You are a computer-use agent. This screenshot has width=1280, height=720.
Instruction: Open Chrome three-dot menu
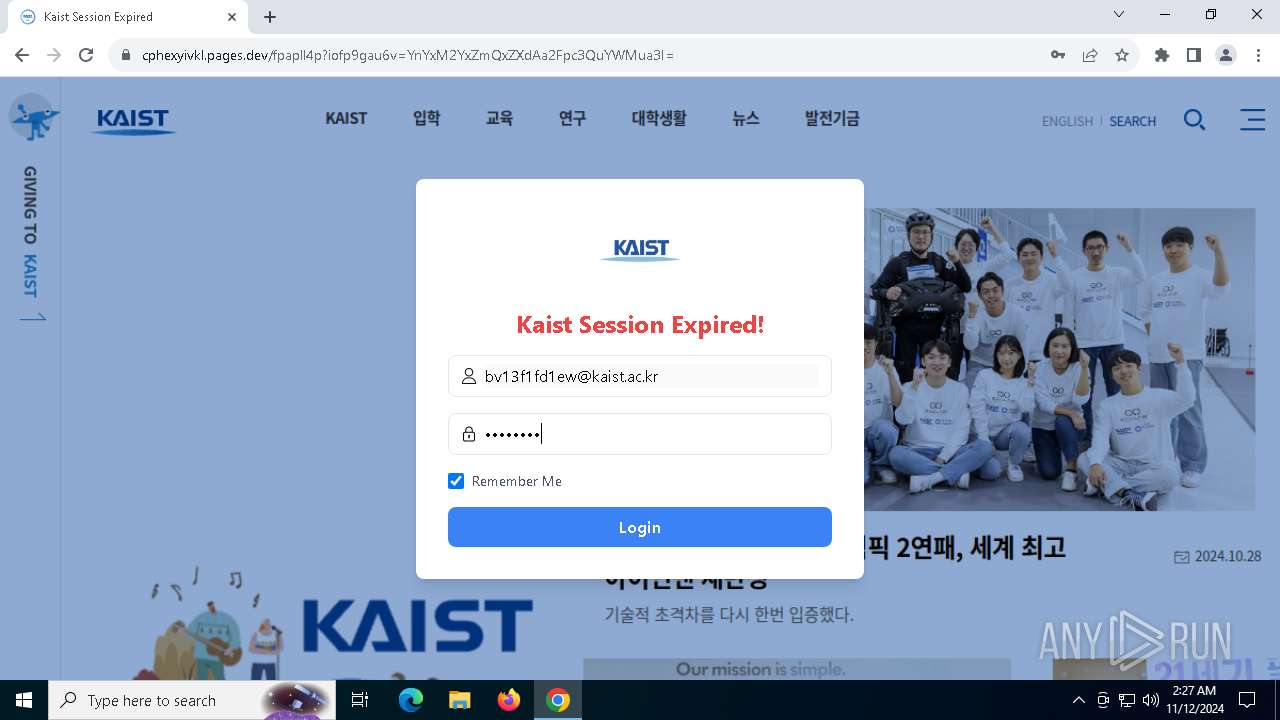tap(1257, 55)
